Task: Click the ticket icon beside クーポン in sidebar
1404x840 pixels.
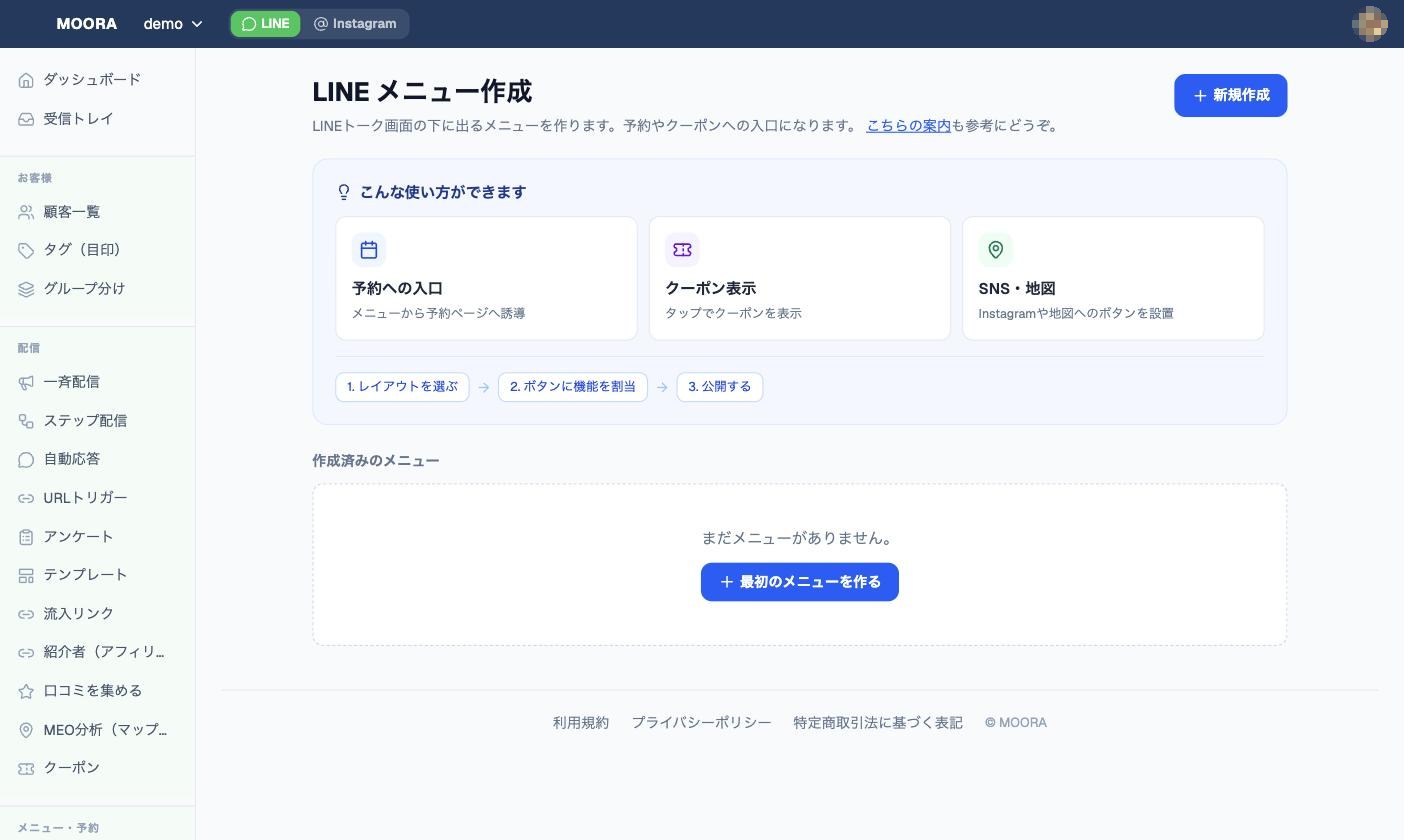Action: pos(26,768)
